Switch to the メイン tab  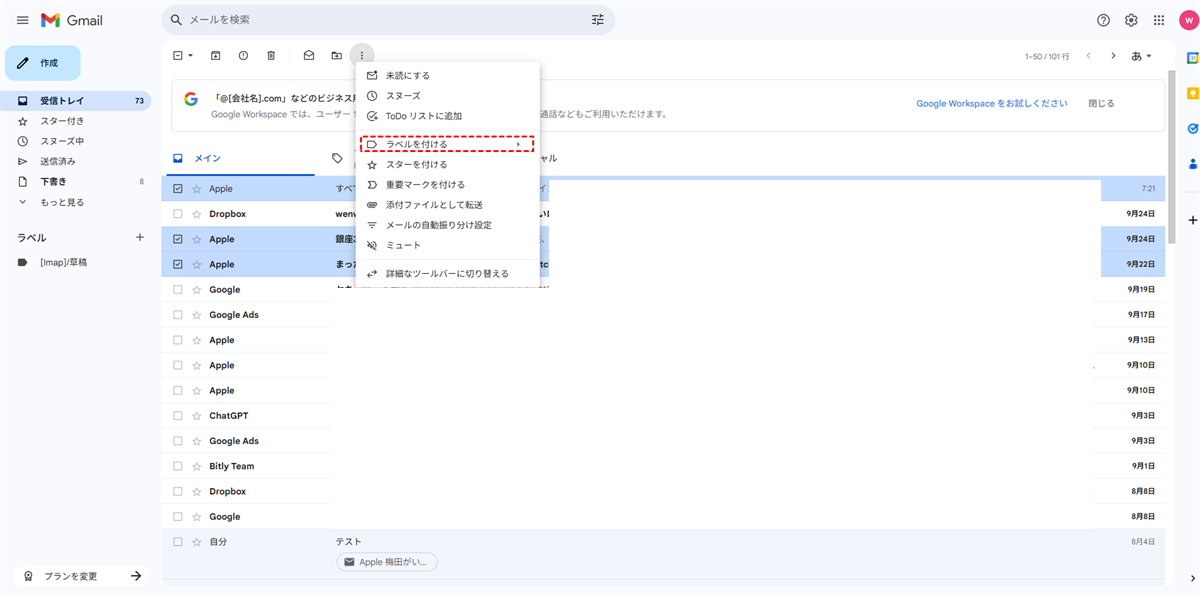(240, 158)
